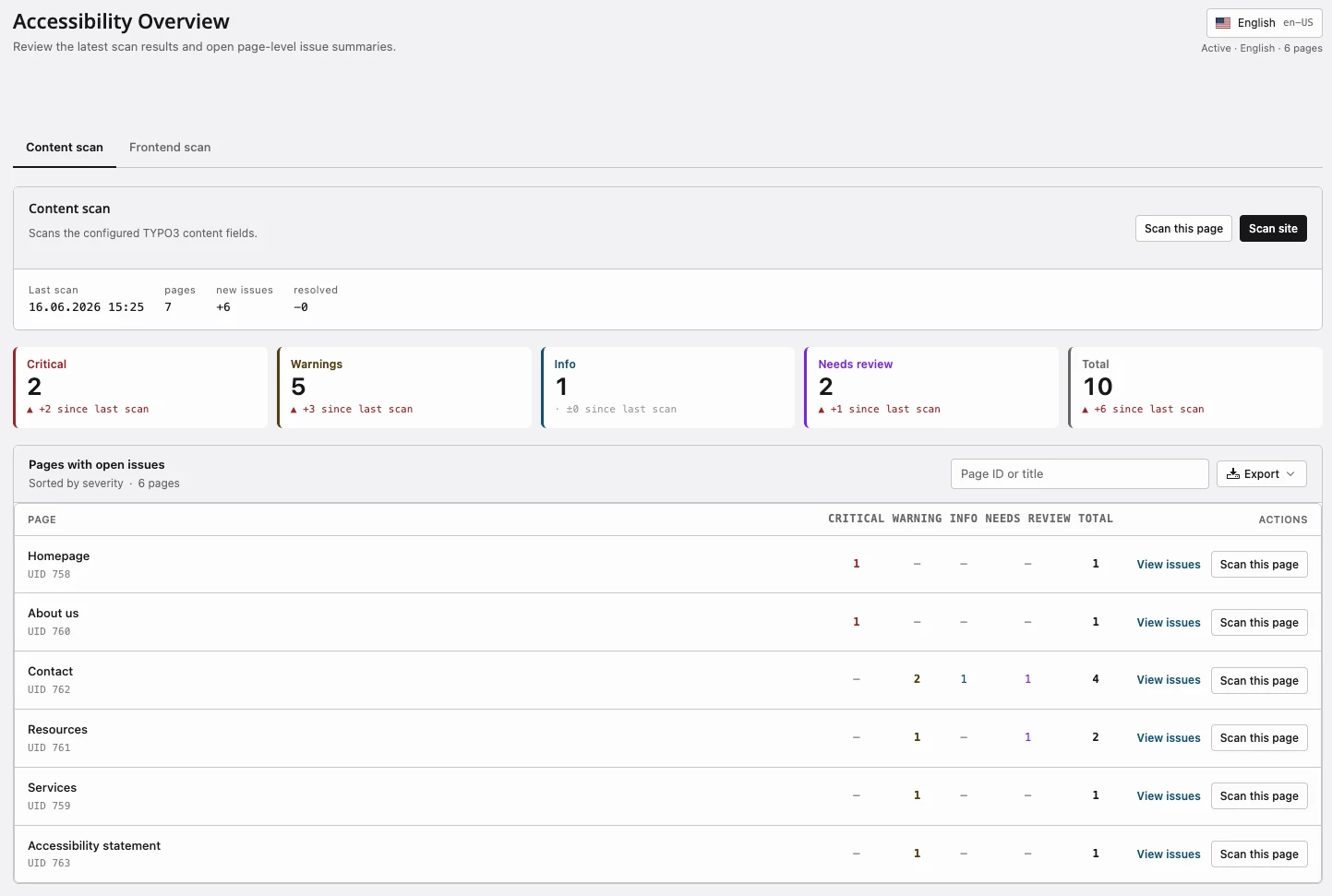Scan this page for the Services row

click(1259, 796)
